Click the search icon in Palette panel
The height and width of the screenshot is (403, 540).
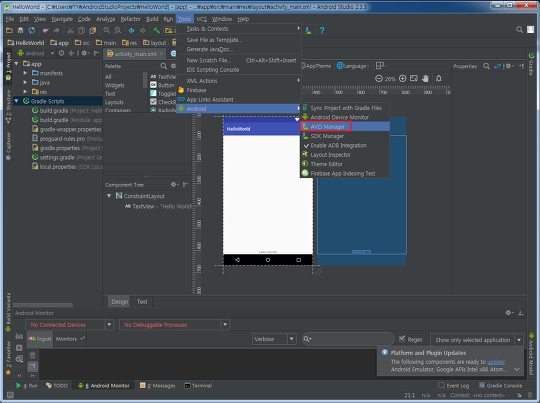(164, 66)
